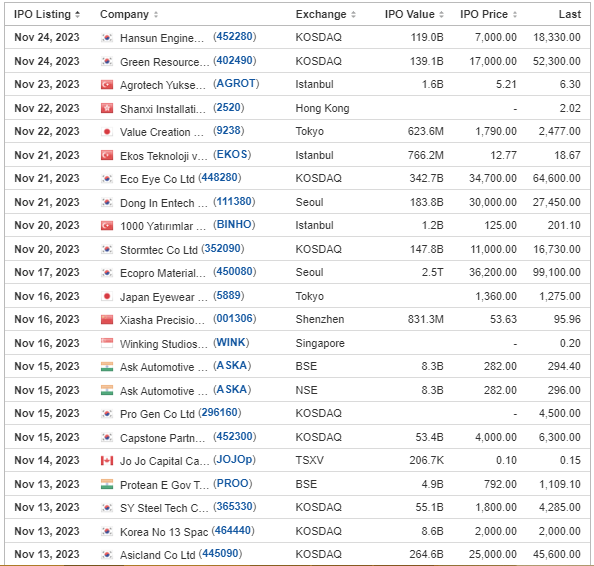The image size is (594, 566).
Task: Open ticker link 450080 for Ecopro Materials
Action: pos(234,271)
